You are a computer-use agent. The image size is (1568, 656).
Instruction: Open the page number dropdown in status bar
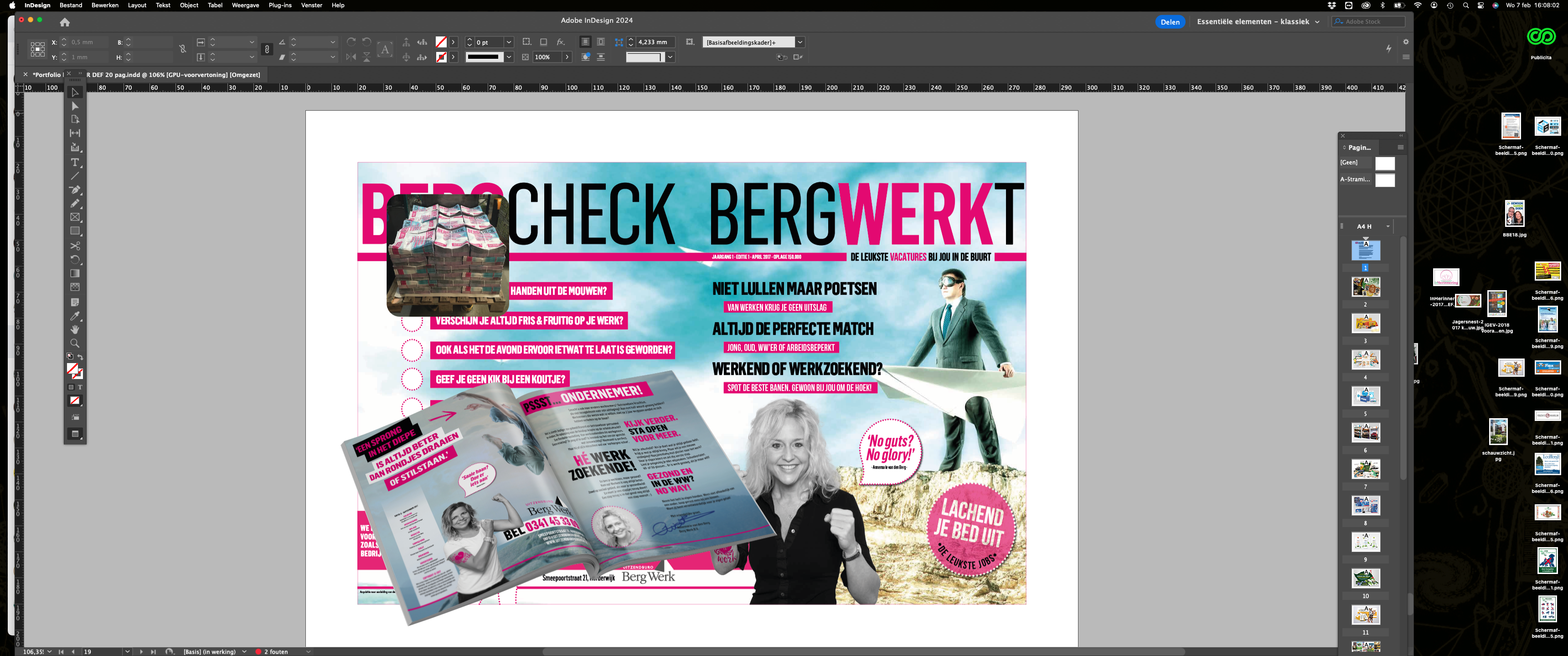[127, 652]
